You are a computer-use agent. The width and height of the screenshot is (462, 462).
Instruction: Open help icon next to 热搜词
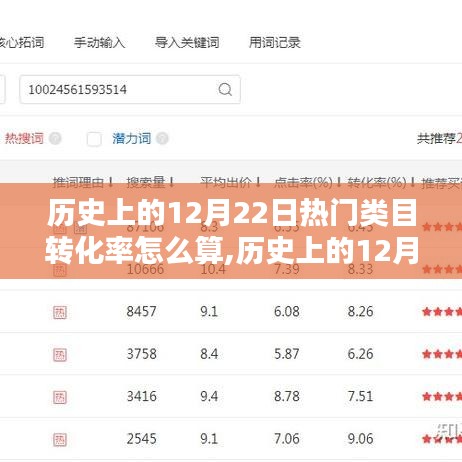point(55,138)
